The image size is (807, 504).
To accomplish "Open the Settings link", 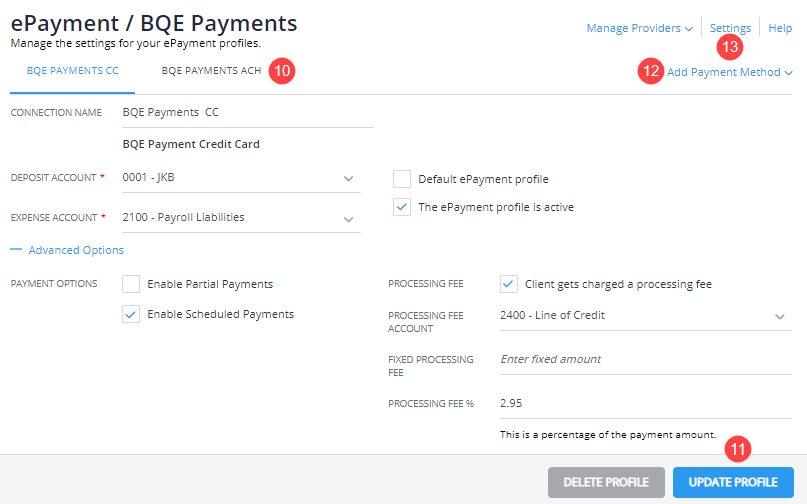I will pos(730,28).
